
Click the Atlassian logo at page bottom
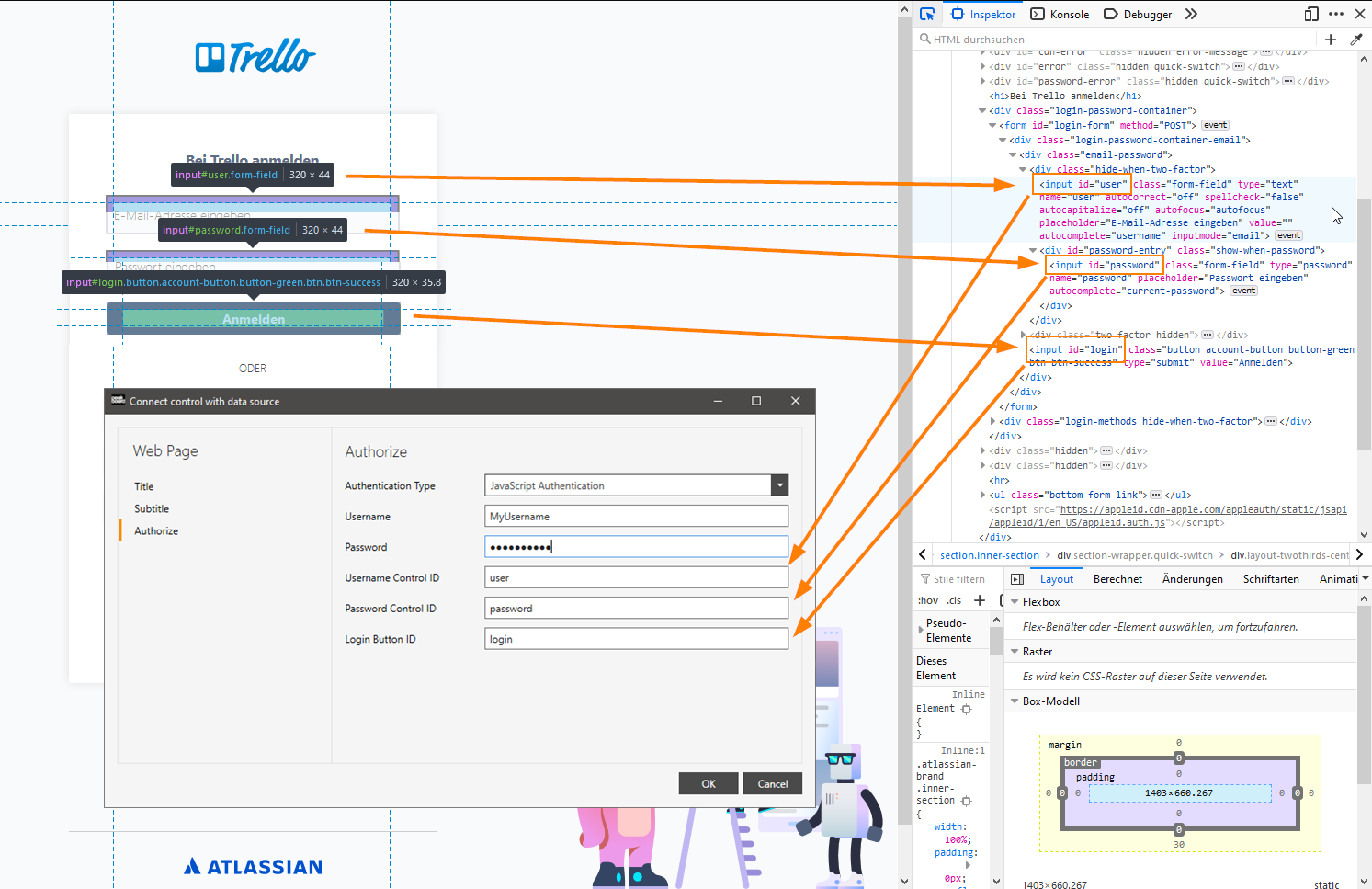pos(253,866)
